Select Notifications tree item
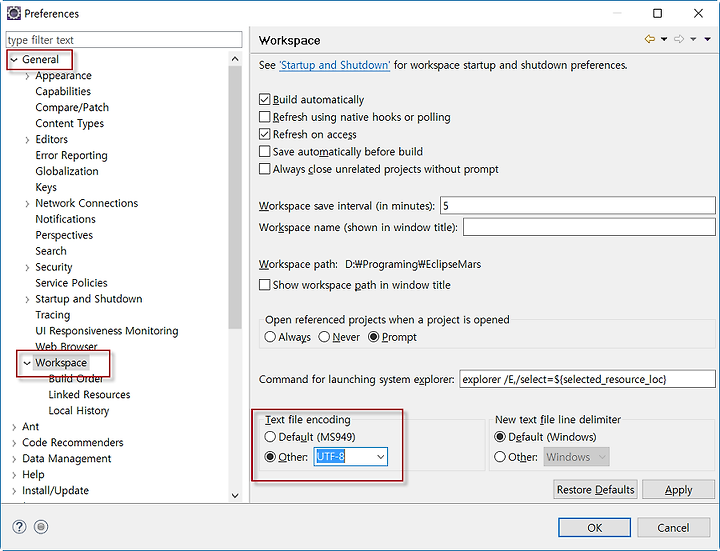 coord(65,219)
